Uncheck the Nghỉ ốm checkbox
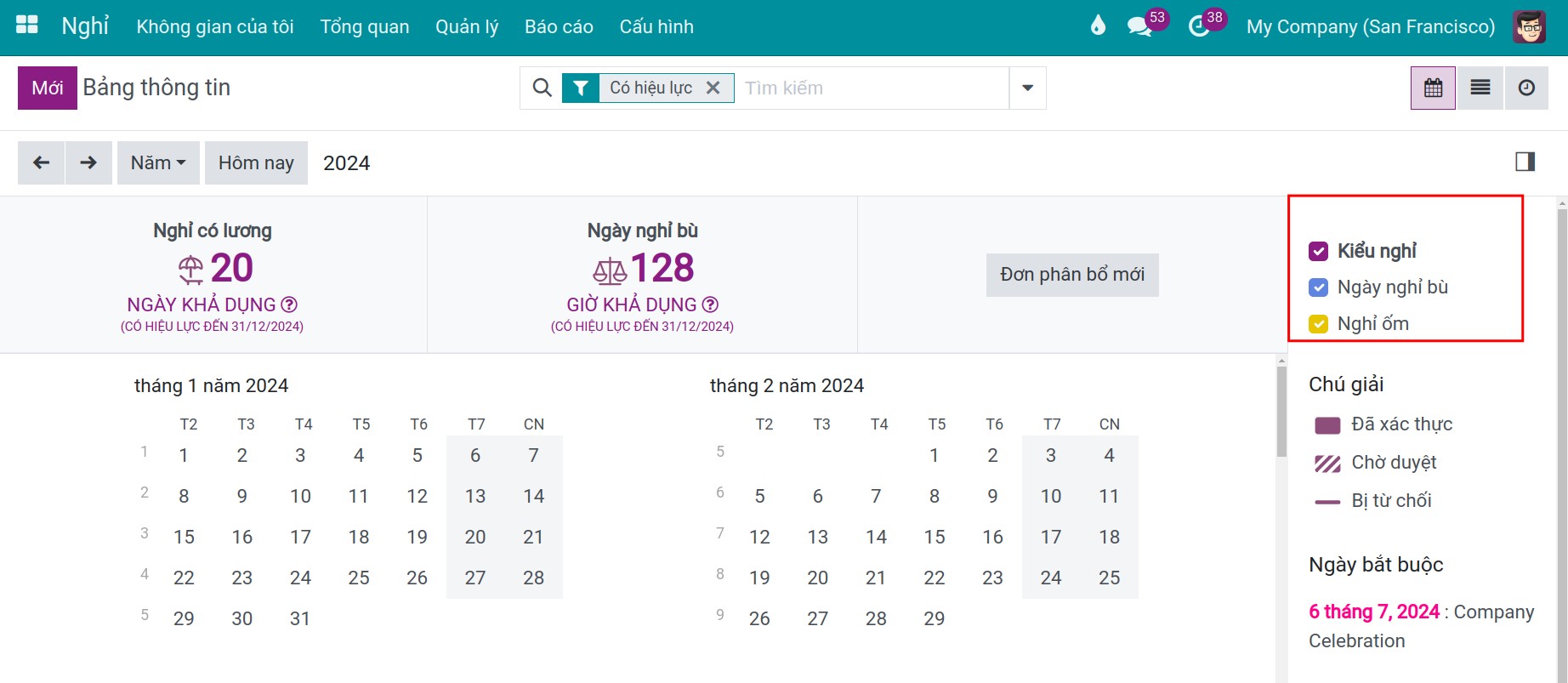The height and width of the screenshot is (683, 1568). (x=1319, y=324)
